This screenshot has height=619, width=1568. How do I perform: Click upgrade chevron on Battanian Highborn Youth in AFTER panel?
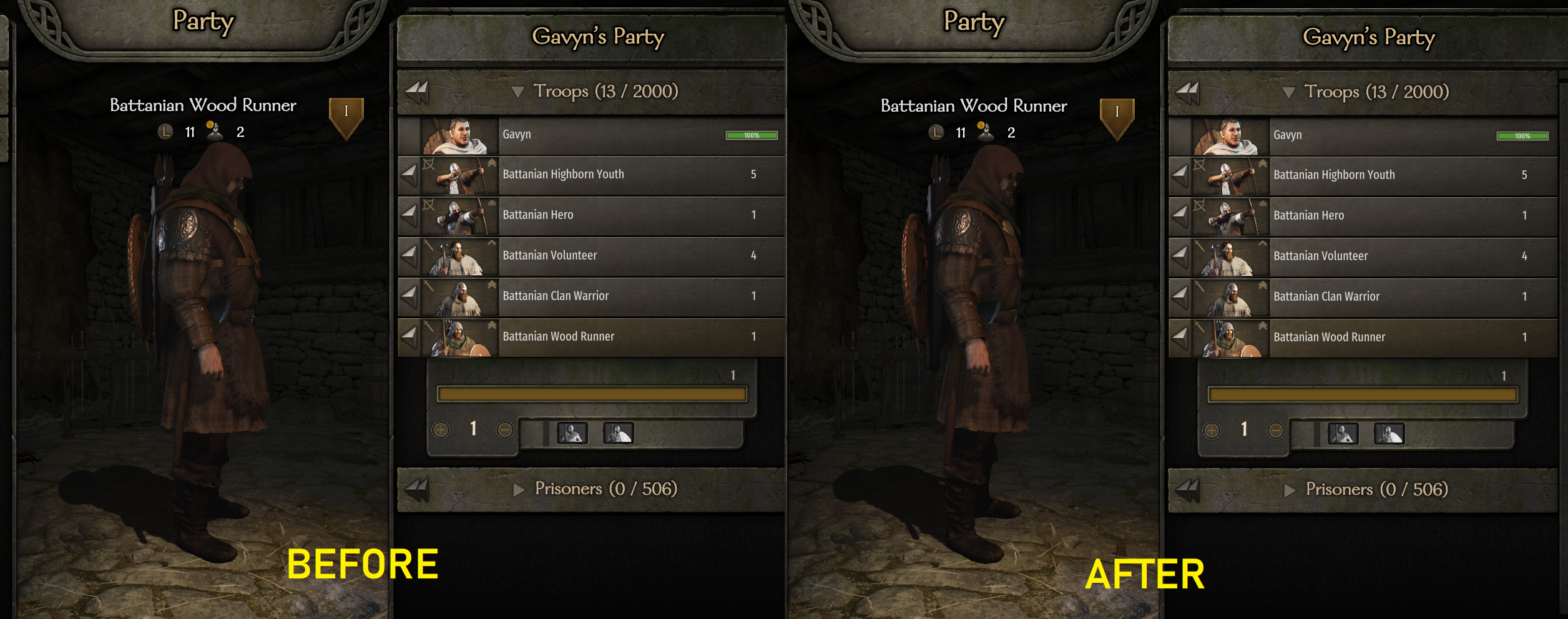[1263, 163]
